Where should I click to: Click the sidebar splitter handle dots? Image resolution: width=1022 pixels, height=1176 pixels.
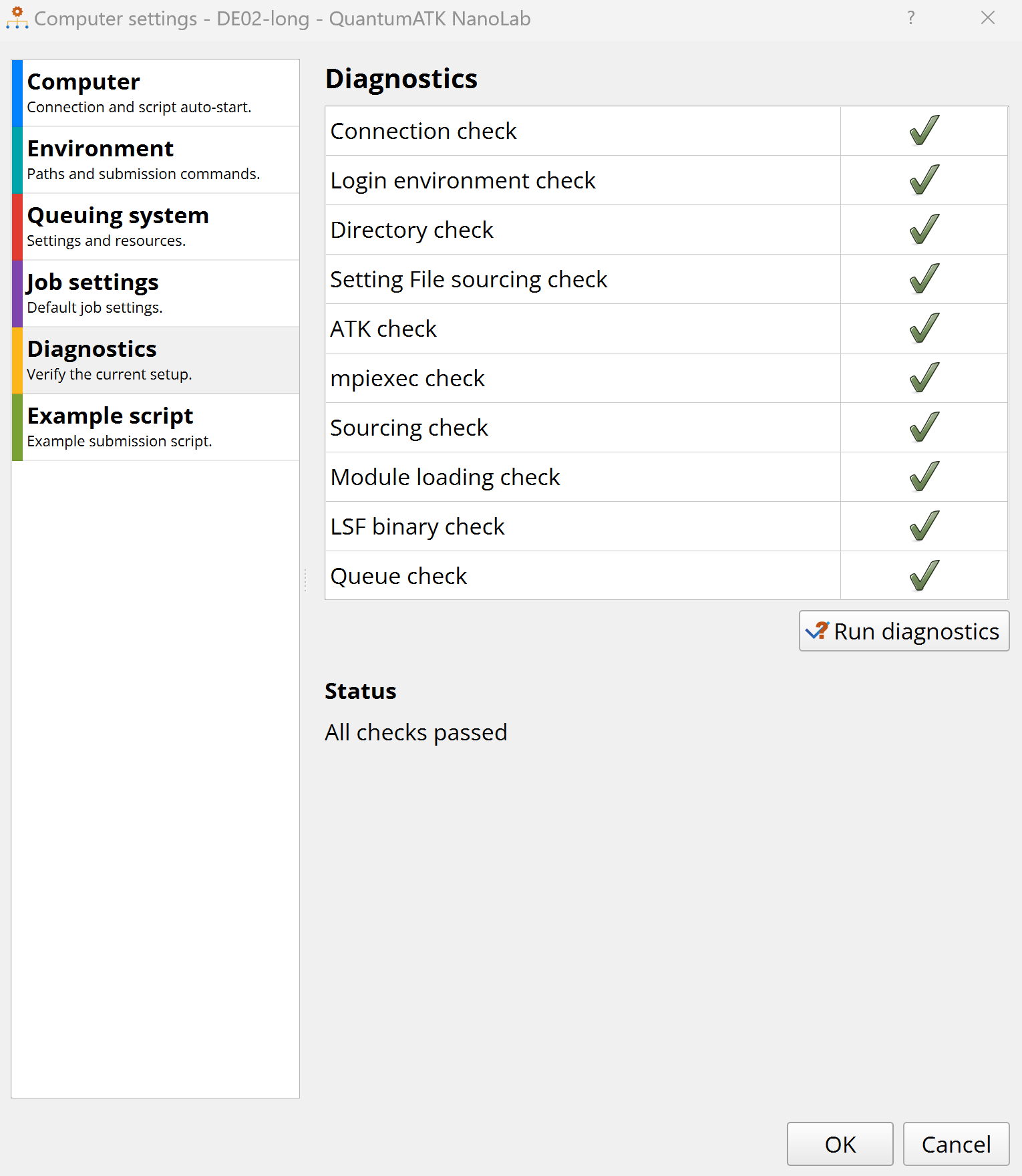pos(305,579)
